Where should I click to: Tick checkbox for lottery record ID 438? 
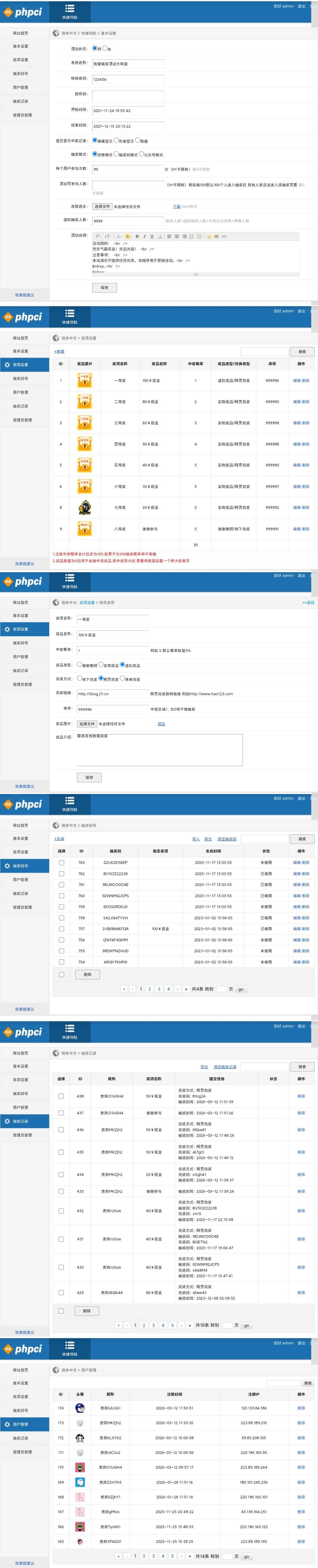click(62, 1096)
